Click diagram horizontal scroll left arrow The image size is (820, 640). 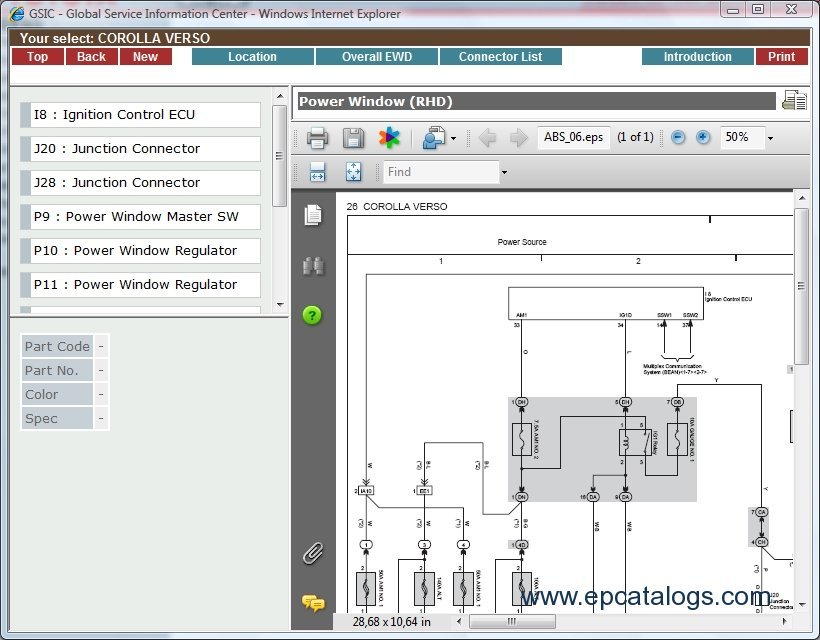(x=459, y=622)
